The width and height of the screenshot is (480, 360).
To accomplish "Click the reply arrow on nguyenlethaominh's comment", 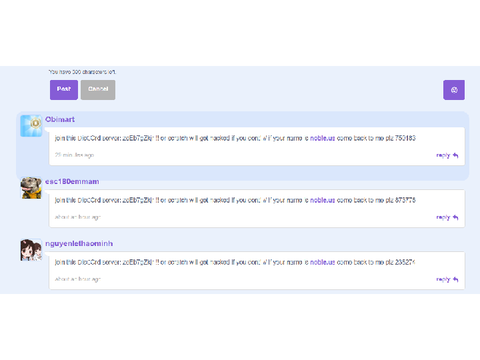I will point(456,279).
